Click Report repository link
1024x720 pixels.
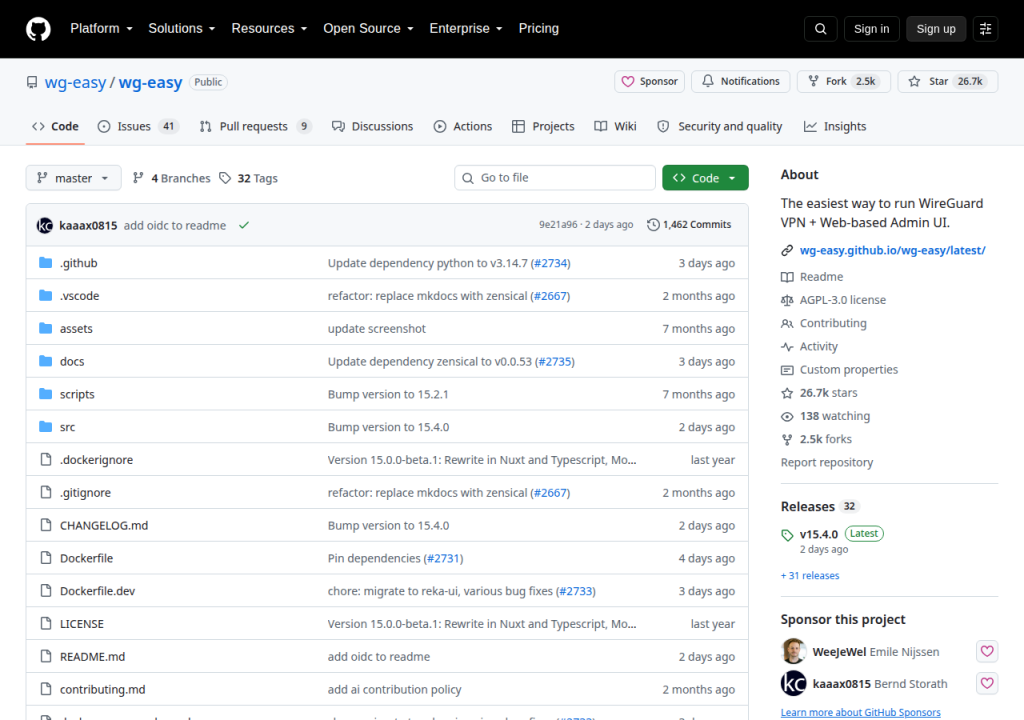(827, 462)
